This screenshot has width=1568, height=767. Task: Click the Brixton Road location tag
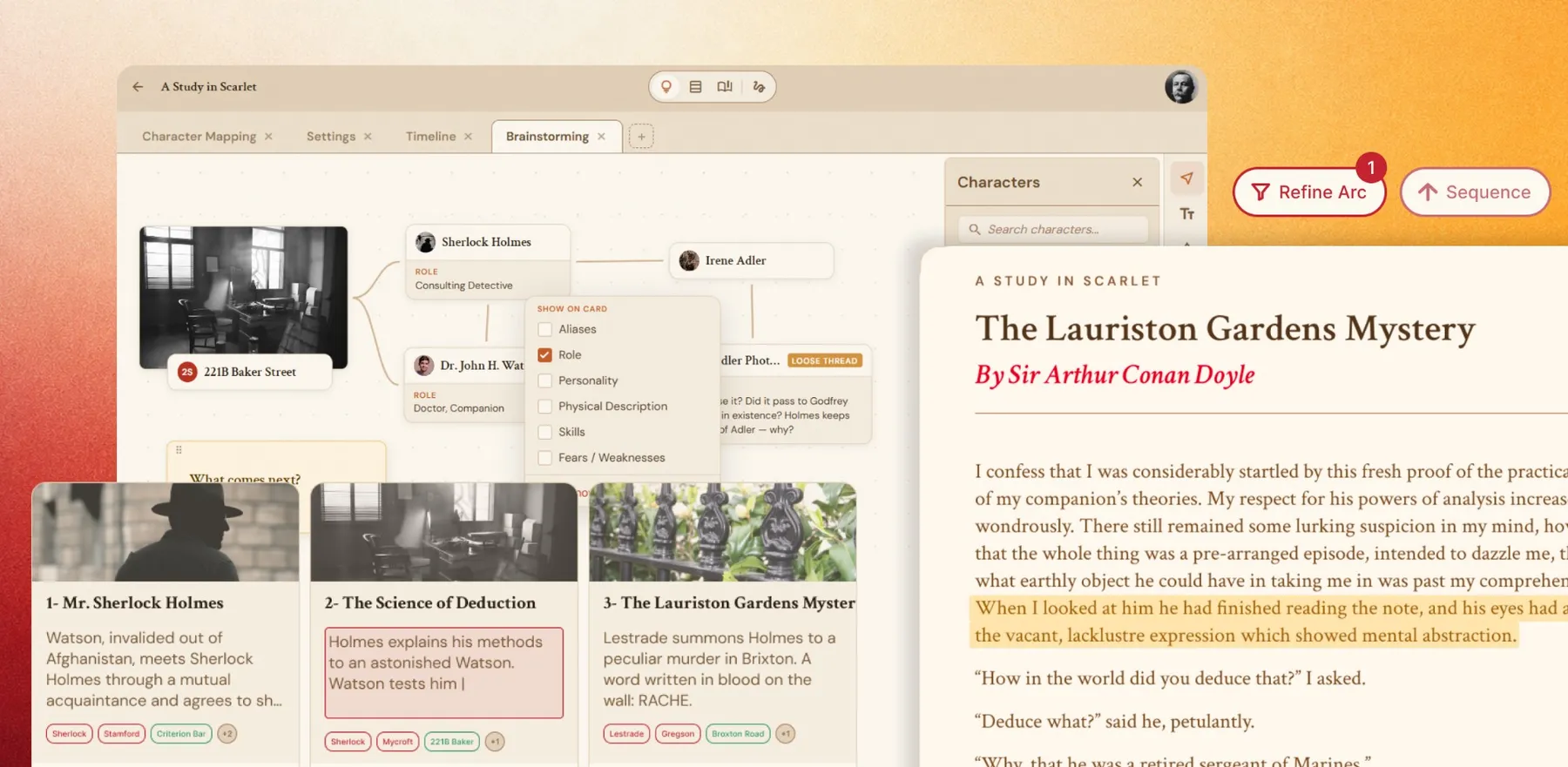click(x=738, y=734)
